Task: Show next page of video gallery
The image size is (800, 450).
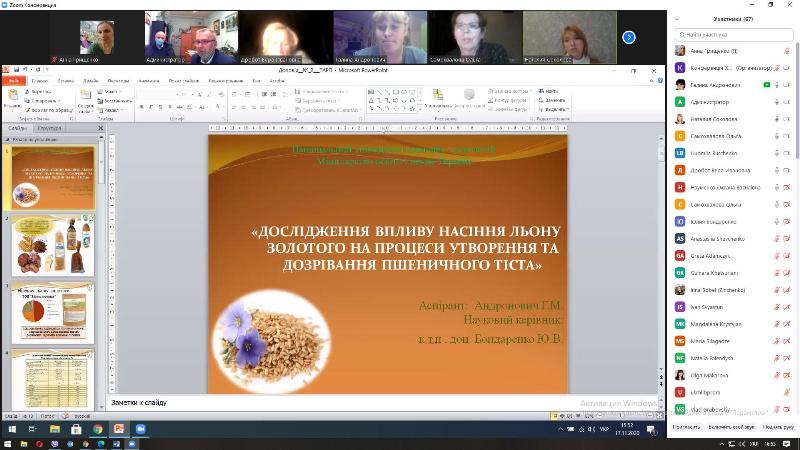Action: click(629, 37)
